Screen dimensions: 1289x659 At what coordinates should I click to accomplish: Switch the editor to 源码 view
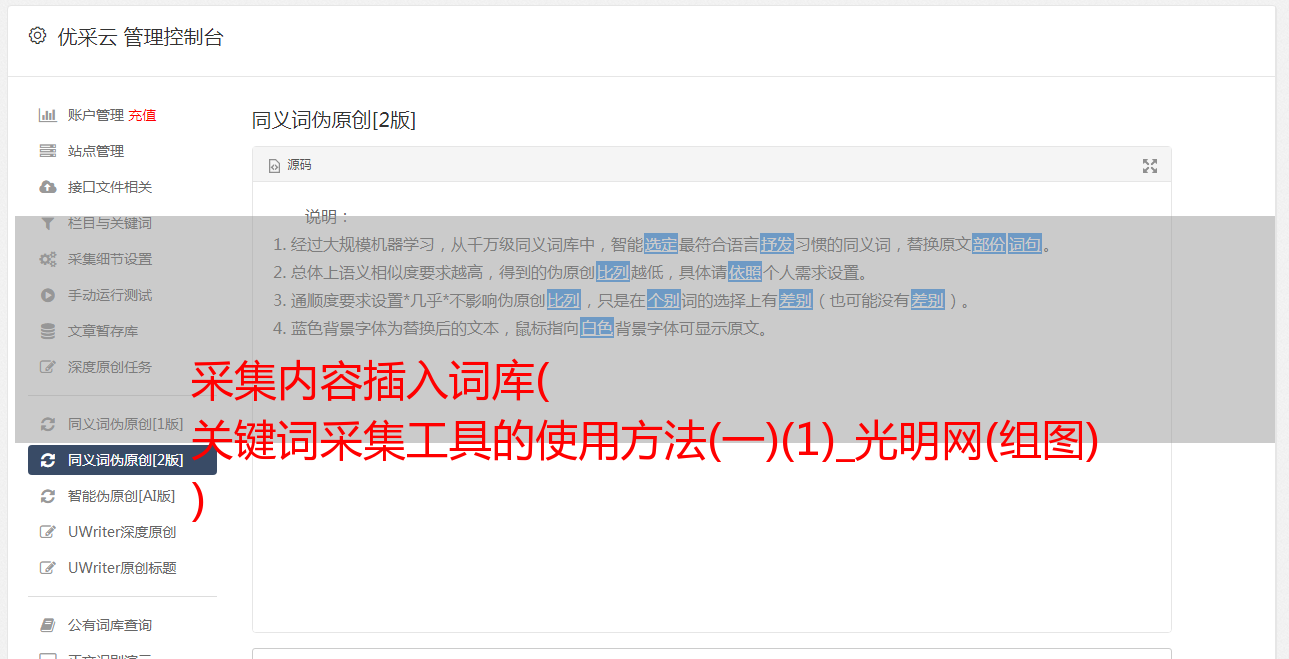point(290,165)
